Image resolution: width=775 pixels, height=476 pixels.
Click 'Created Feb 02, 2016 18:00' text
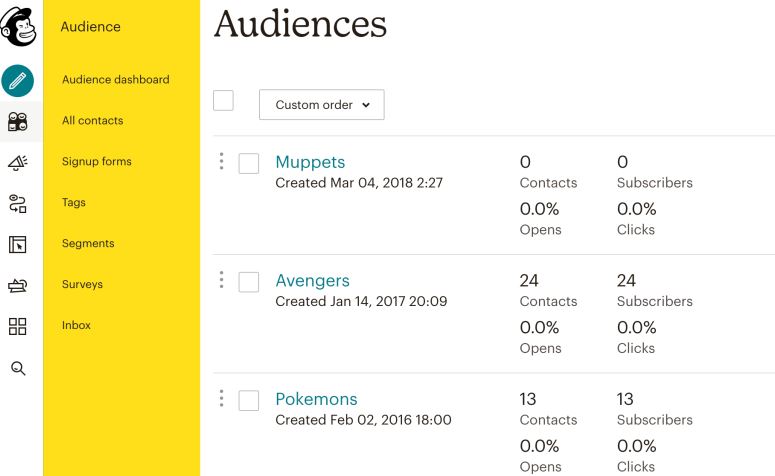pos(363,420)
